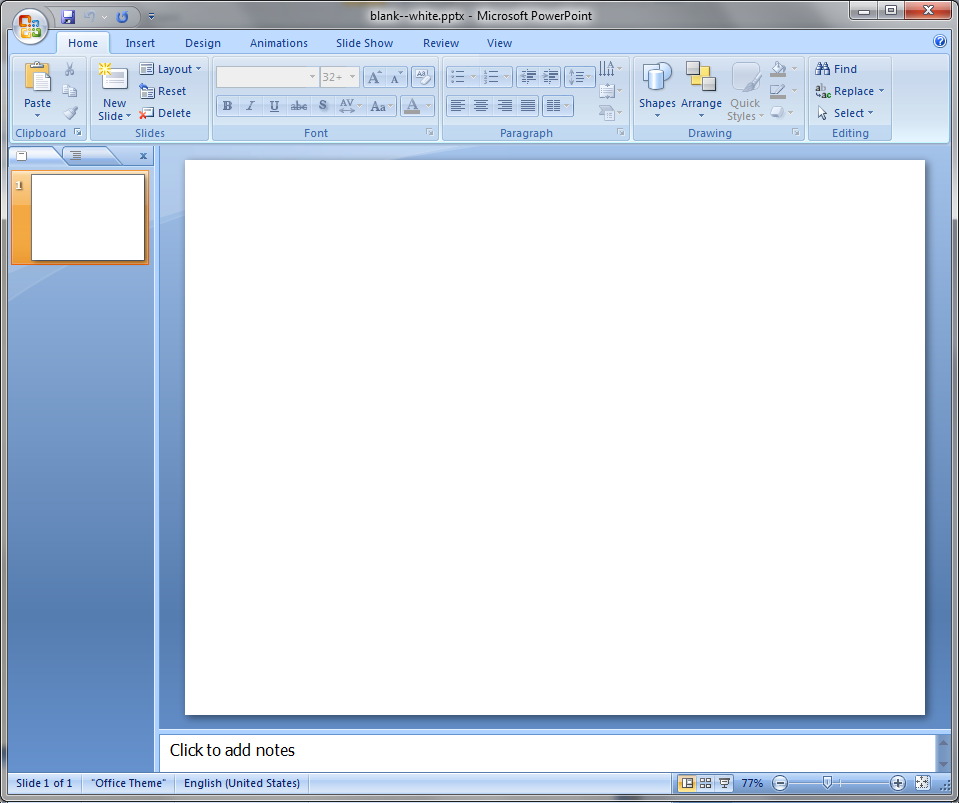Open the Insert ribbon tab
The width and height of the screenshot is (959, 803).
(140, 43)
